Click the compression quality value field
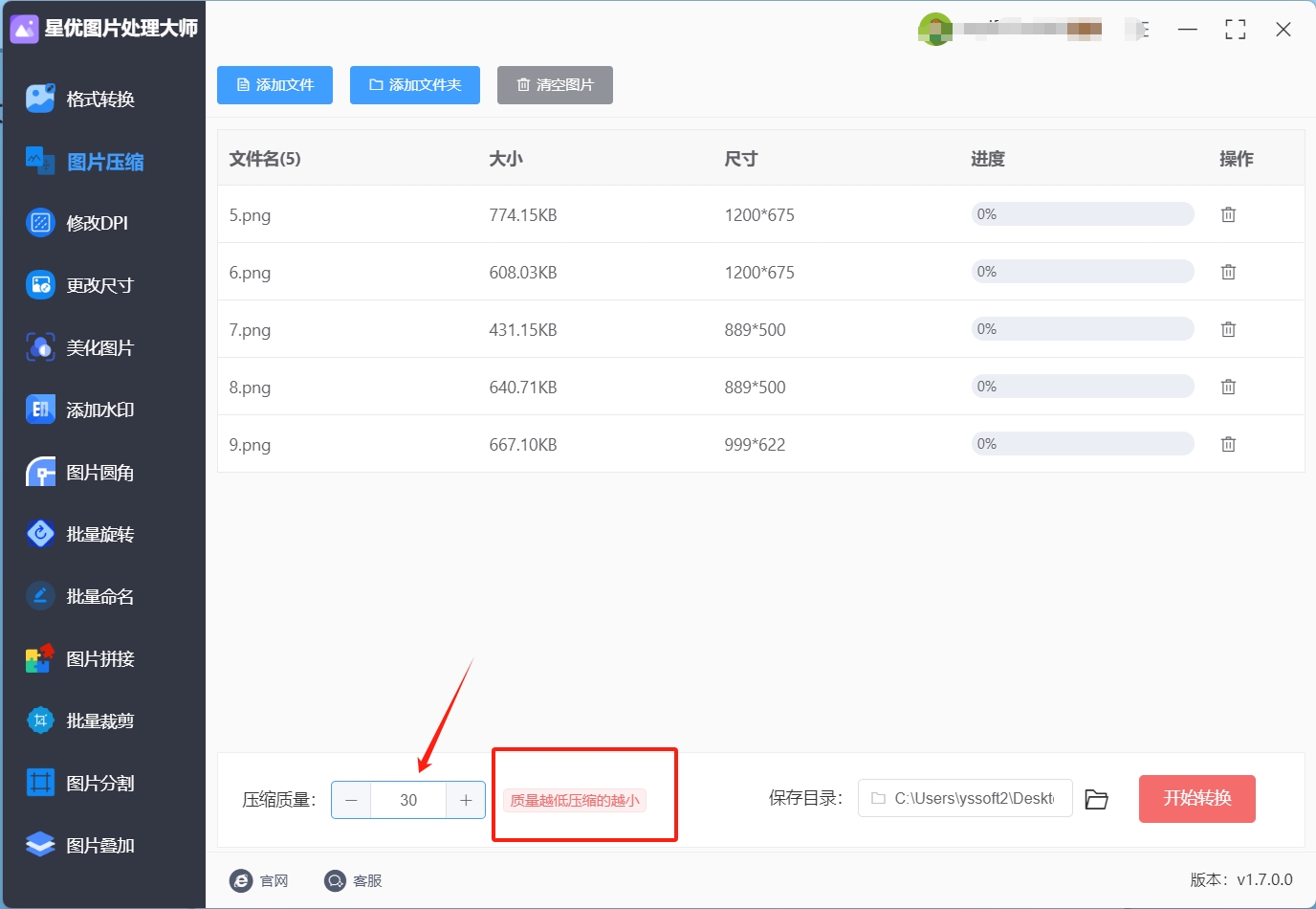The image size is (1316, 909). click(408, 800)
